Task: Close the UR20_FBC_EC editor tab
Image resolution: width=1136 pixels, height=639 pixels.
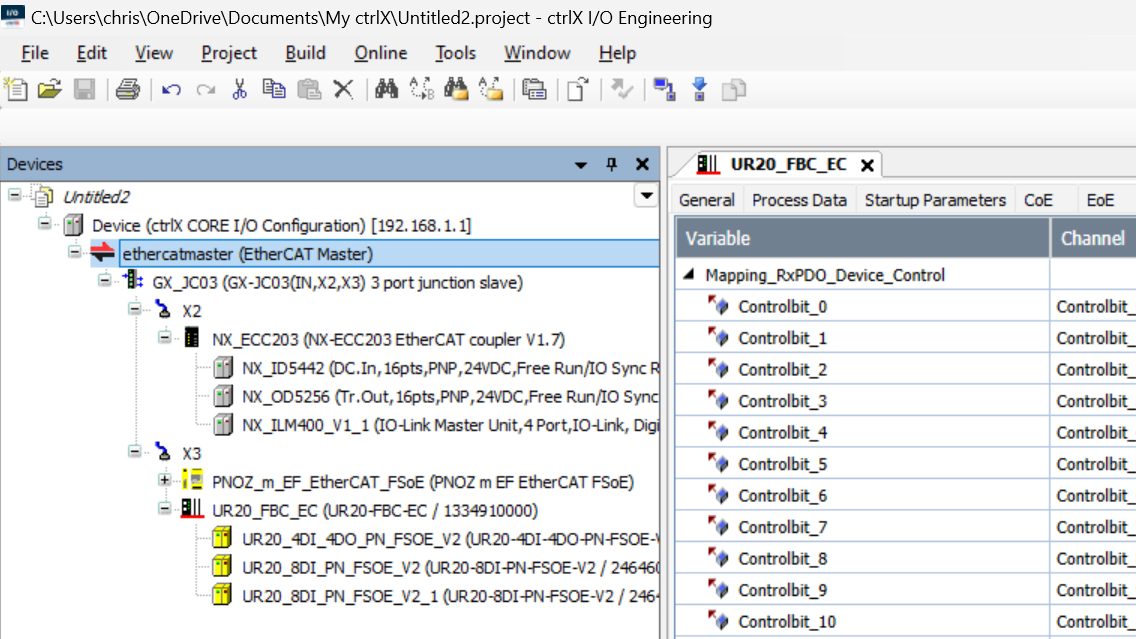Action: (x=867, y=165)
